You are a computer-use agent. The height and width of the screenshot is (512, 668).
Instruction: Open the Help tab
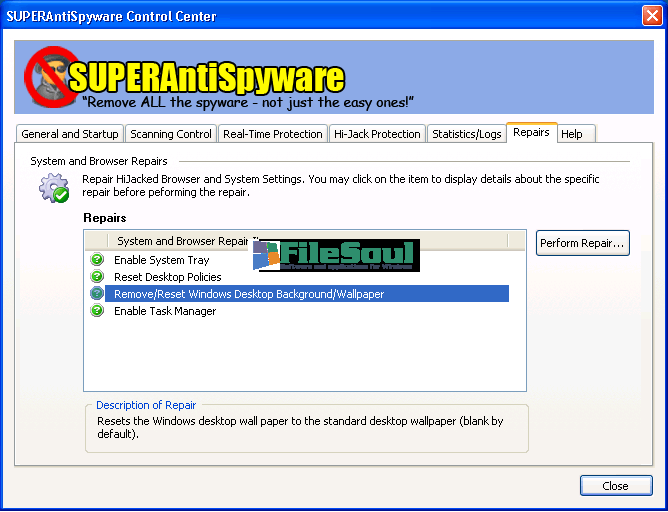pos(576,134)
